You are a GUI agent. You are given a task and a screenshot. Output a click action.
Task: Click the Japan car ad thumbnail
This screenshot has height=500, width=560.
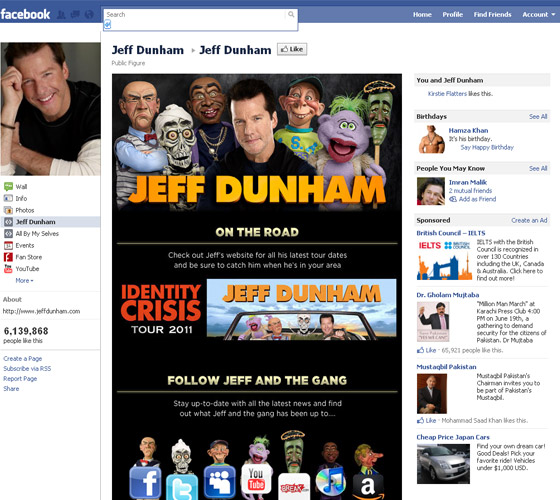point(443,464)
